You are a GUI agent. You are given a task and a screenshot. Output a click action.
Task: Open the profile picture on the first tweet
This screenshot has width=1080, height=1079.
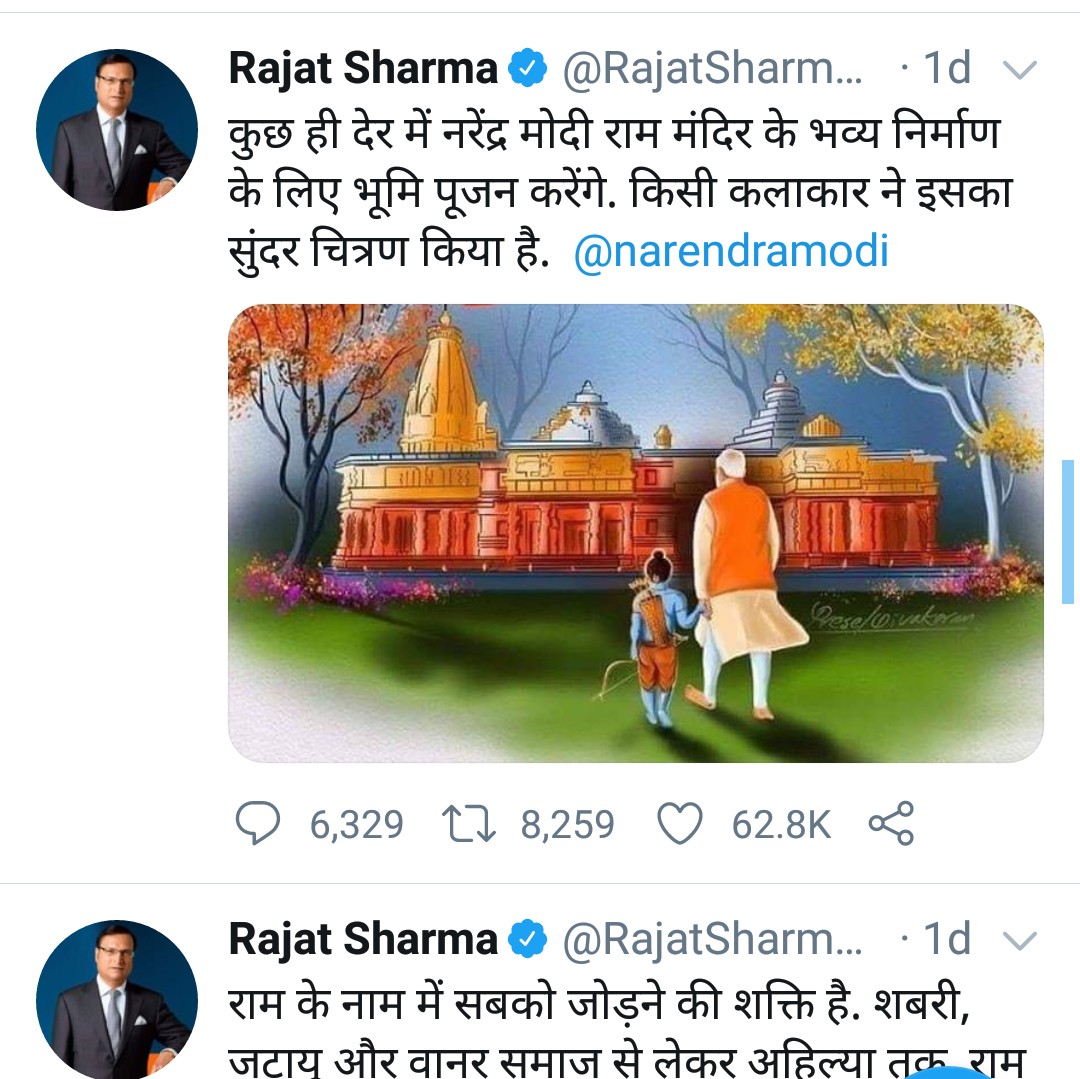tap(117, 130)
